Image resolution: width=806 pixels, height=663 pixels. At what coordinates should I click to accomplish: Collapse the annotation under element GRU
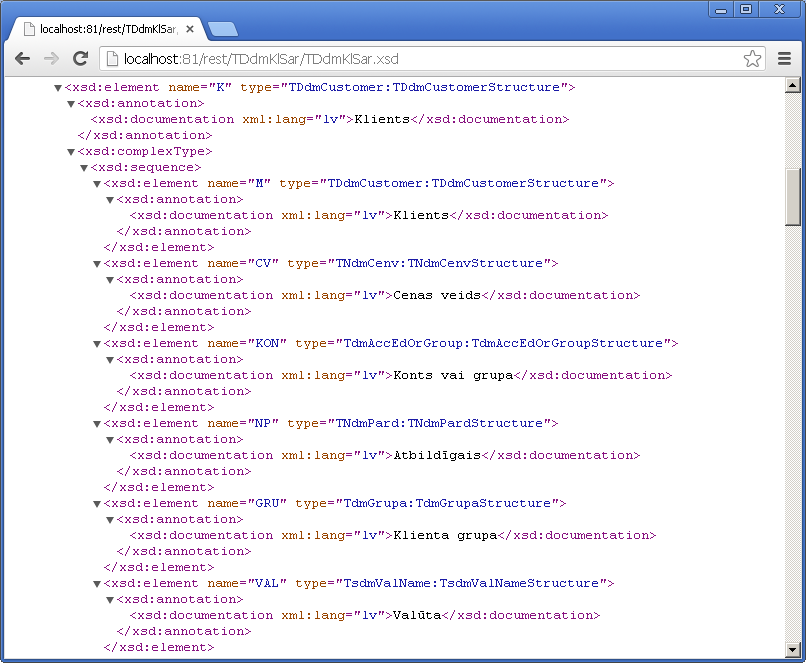[109, 520]
